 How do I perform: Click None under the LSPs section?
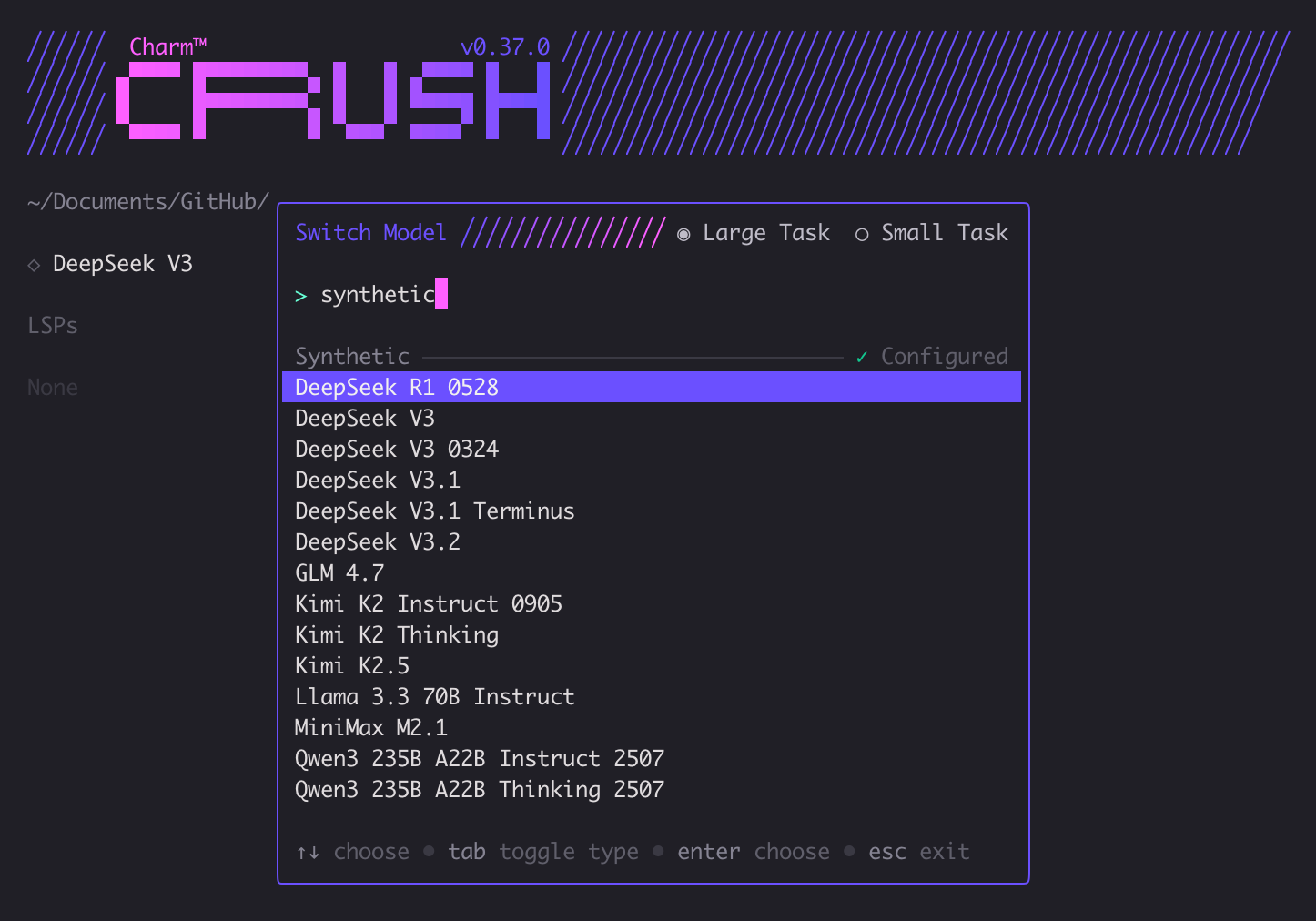[52, 387]
